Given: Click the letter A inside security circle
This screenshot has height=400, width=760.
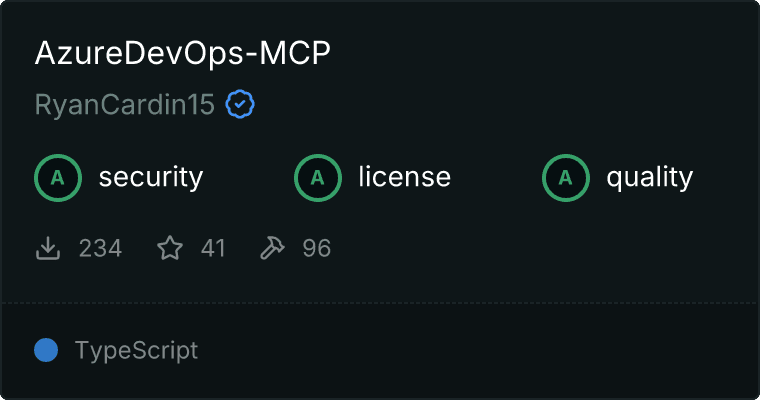Looking at the screenshot, I should click(x=58, y=178).
